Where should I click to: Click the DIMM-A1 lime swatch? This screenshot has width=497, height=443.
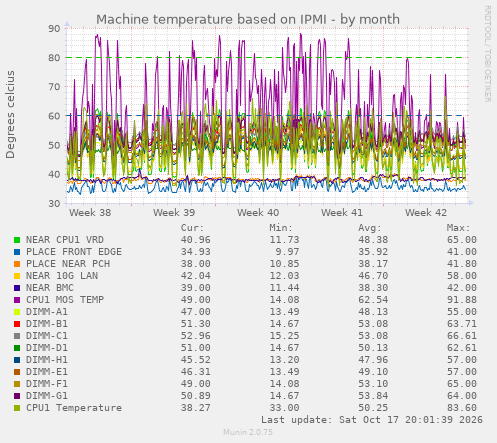17,312
